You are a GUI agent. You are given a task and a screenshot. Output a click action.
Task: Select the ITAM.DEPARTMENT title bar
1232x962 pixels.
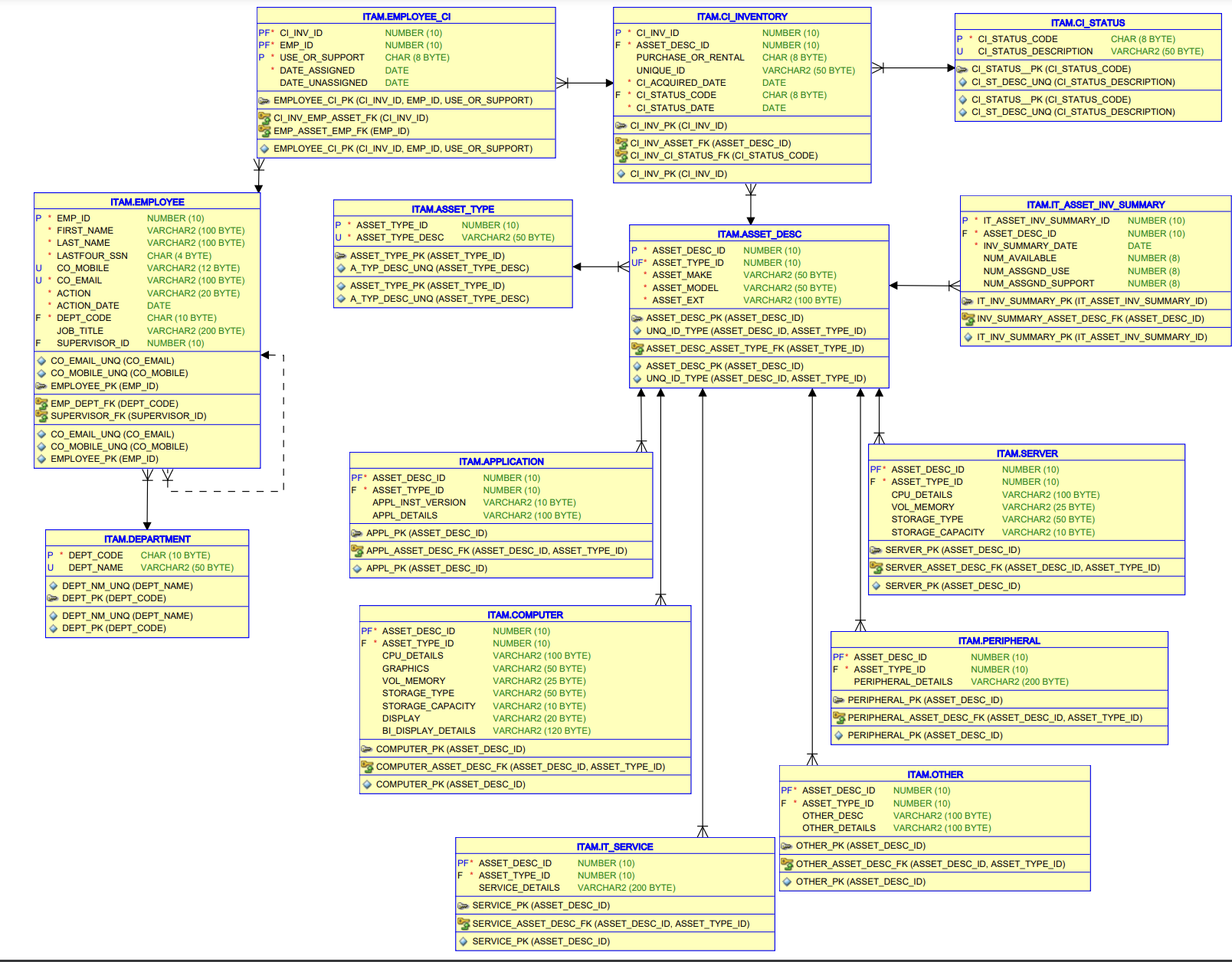click(146, 538)
